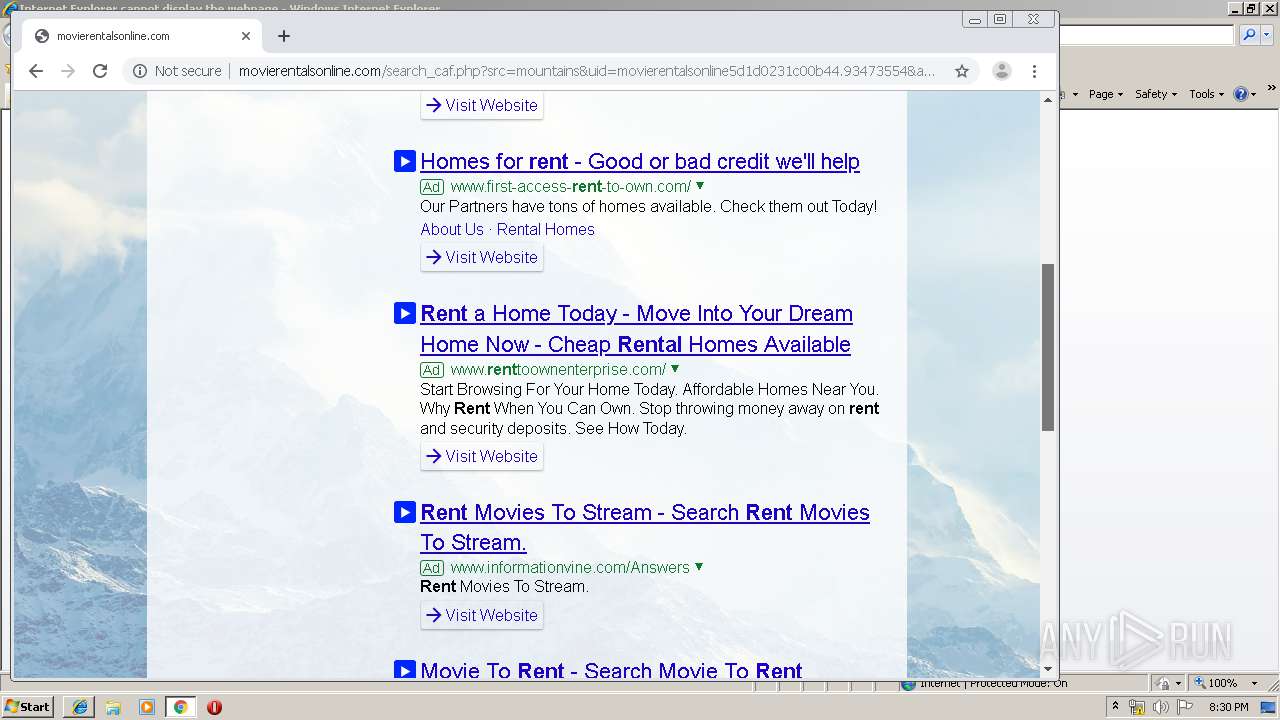The height and width of the screenshot is (720, 1280).
Task: Open Rent Movies To Stream ad headline
Action: [x=645, y=527]
